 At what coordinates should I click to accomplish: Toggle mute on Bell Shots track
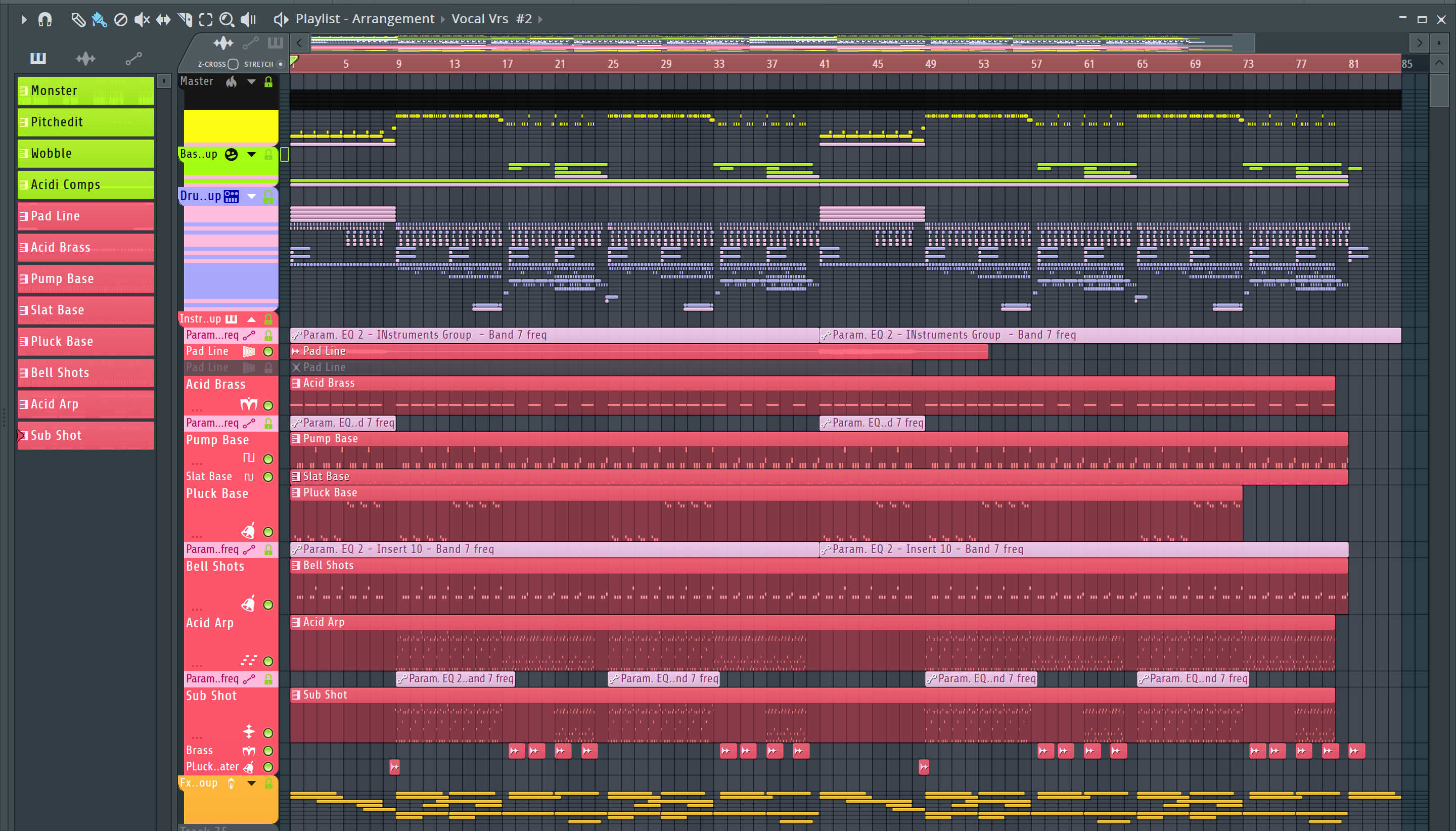(x=267, y=605)
